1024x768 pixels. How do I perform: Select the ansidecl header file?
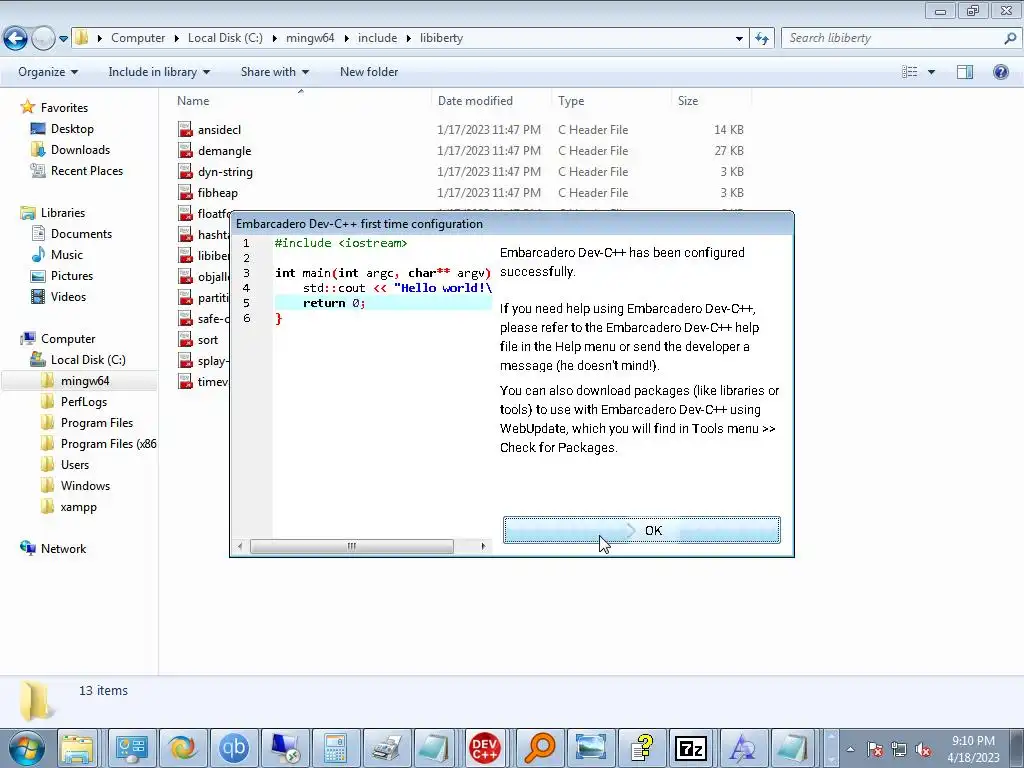click(x=219, y=130)
